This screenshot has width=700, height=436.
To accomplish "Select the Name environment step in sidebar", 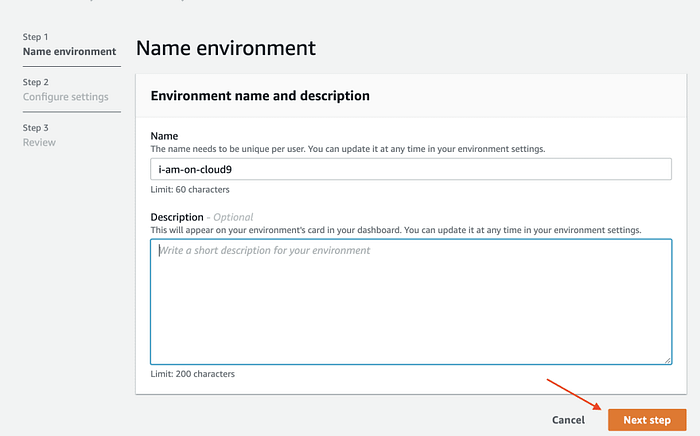I will tap(69, 51).
